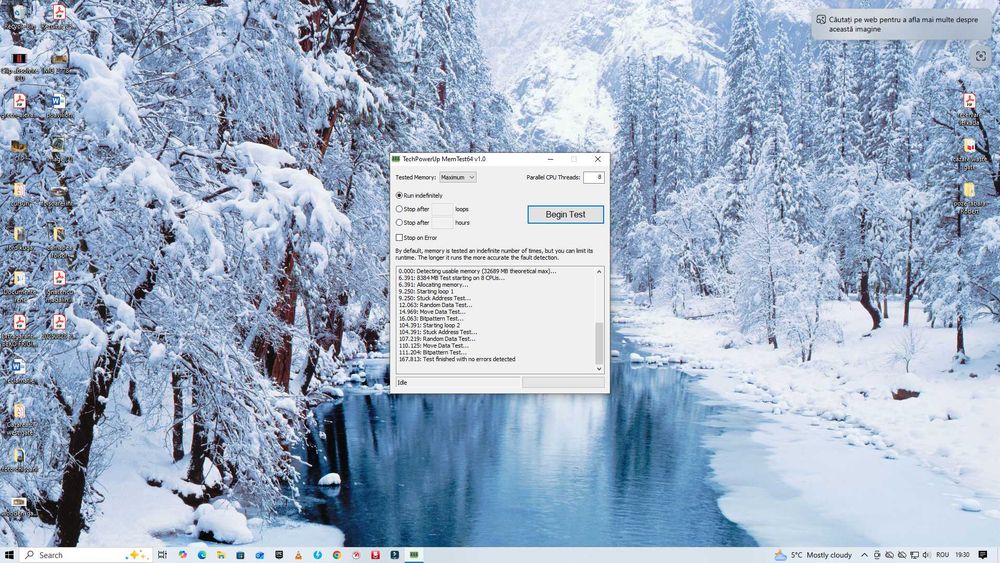Minimize the MemTest64 window
This screenshot has width=1000, height=563.
(x=550, y=159)
